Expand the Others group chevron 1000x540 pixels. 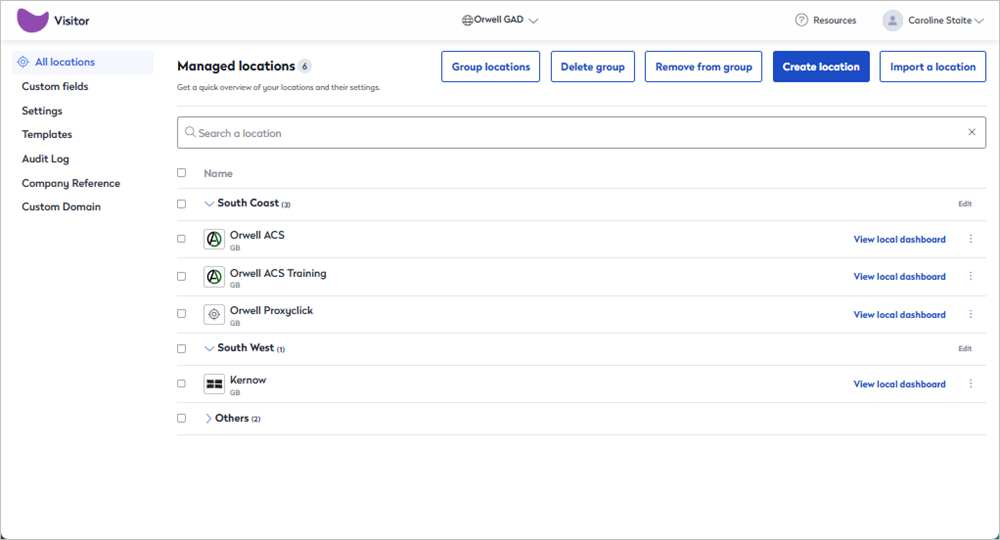[208, 418]
